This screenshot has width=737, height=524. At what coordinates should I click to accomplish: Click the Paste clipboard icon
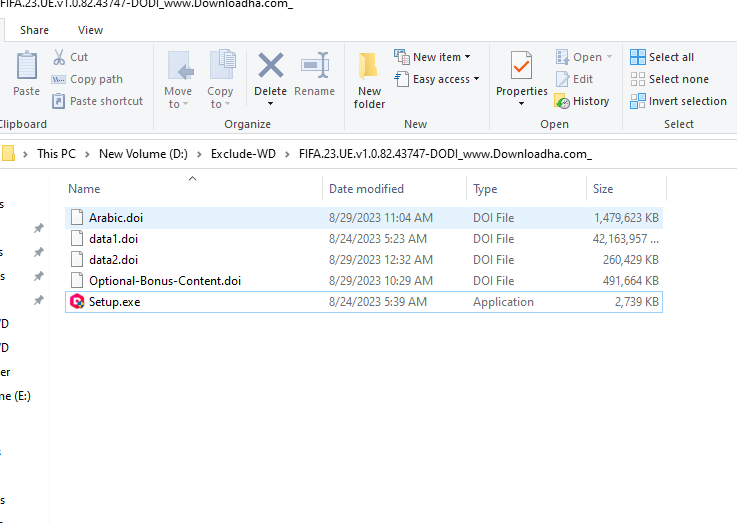pyautogui.click(x=27, y=65)
